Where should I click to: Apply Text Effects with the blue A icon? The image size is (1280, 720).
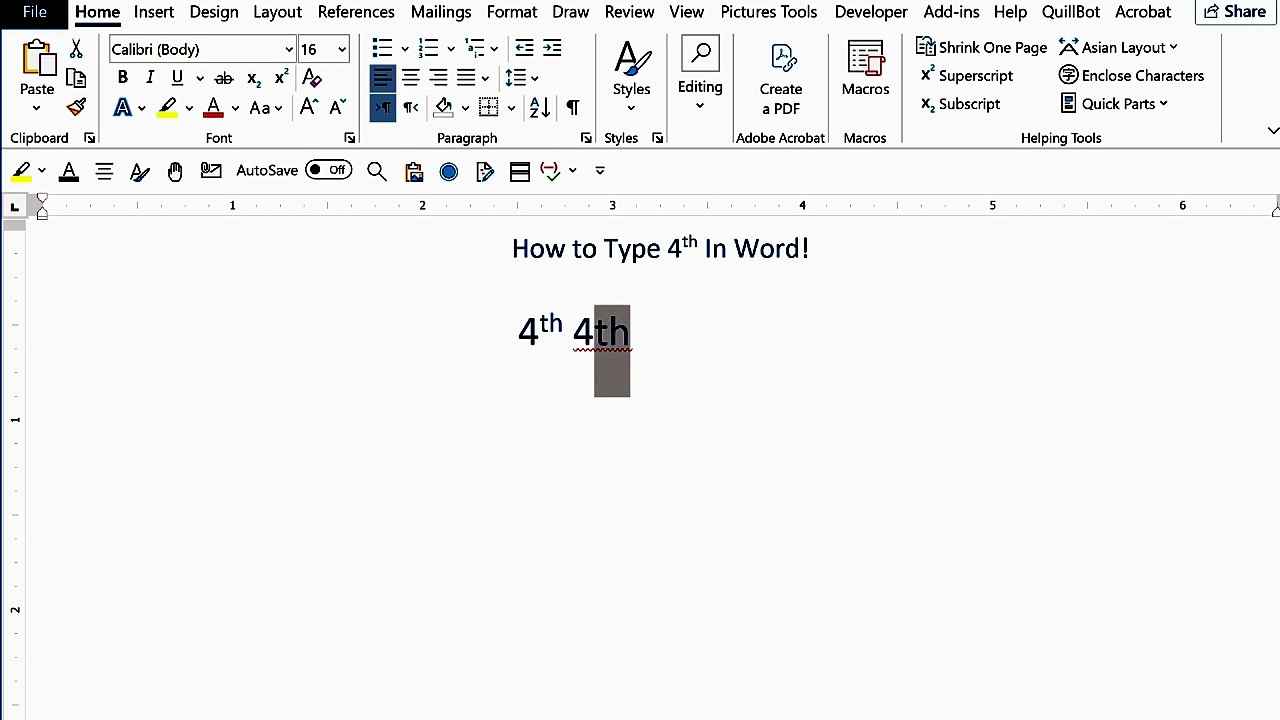(x=122, y=107)
